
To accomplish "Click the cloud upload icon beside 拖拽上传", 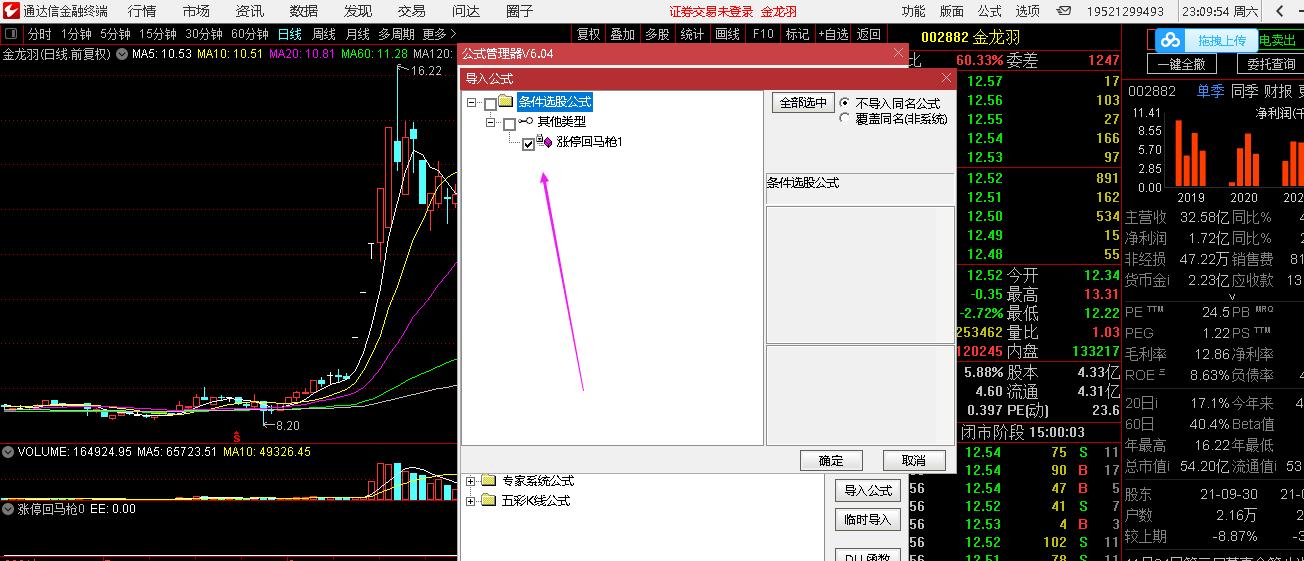I will 1170,40.
